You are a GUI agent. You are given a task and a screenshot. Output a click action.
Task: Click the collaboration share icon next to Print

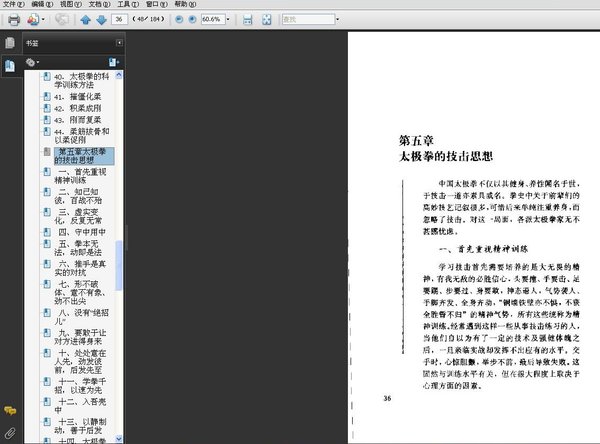(33, 20)
